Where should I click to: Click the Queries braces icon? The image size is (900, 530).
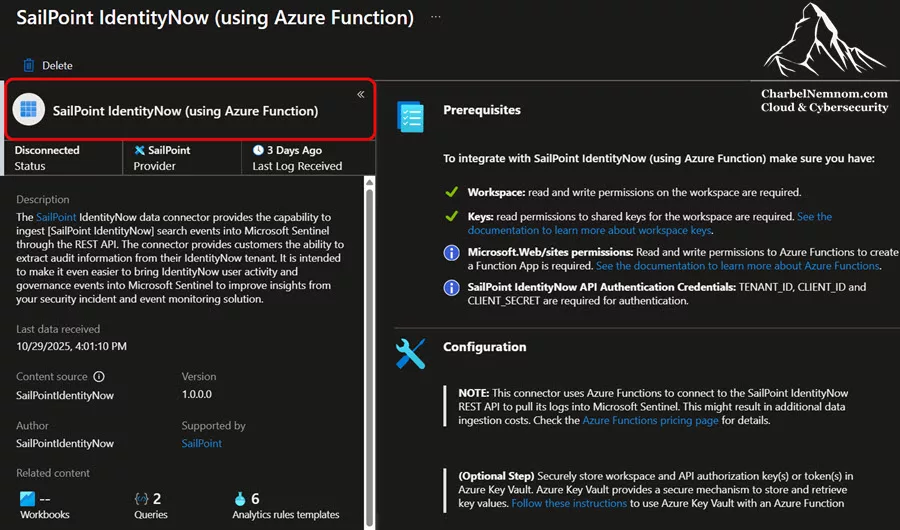click(x=141, y=498)
